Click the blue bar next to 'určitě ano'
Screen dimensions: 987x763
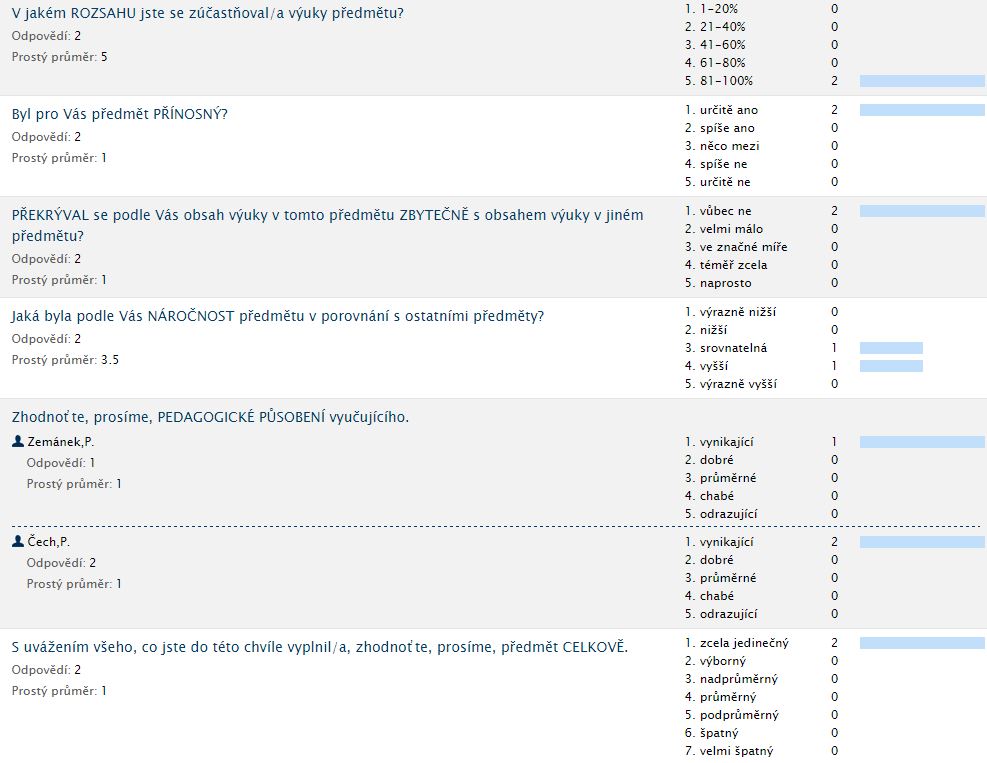921,110
